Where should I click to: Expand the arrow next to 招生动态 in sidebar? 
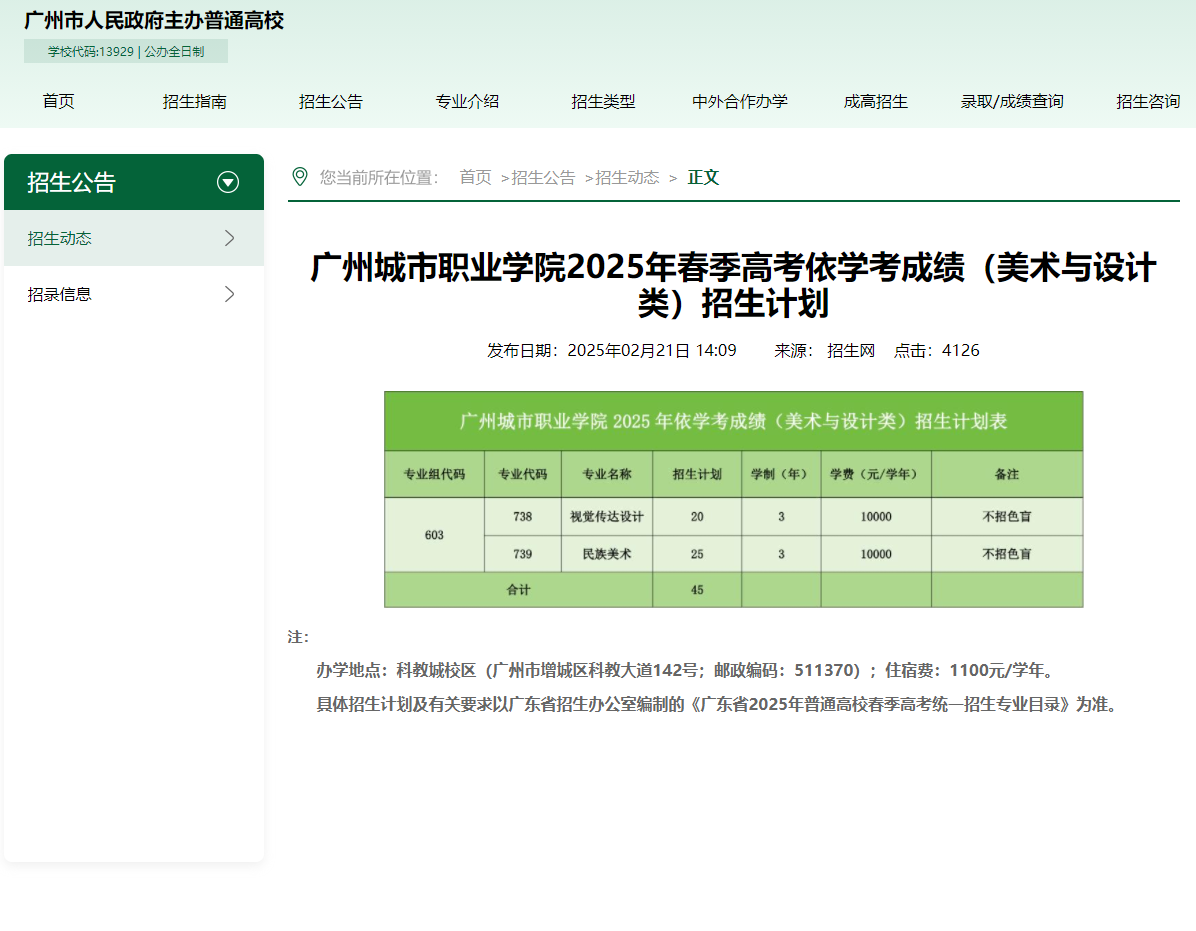coord(229,238)
